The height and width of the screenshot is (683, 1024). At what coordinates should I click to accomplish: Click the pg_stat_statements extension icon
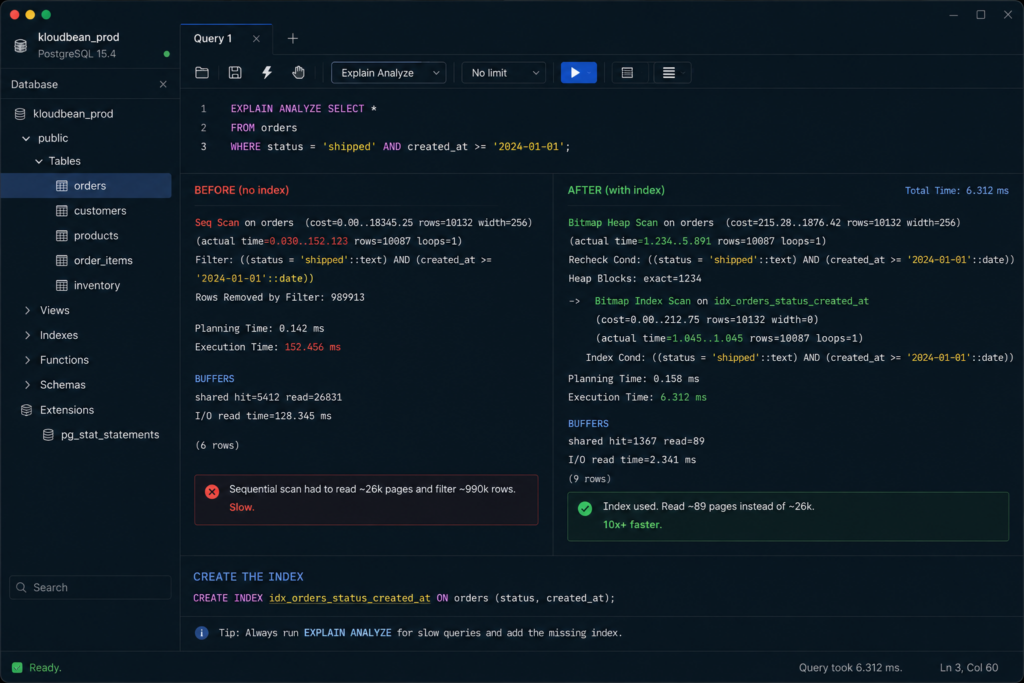[x=48, y=435]
